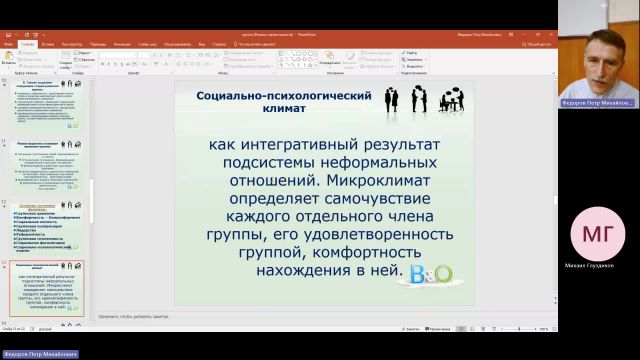Start Slide Show from status bar icon
Image resolution: width=640 pixels, height=360 pixels.
[494, 329]
